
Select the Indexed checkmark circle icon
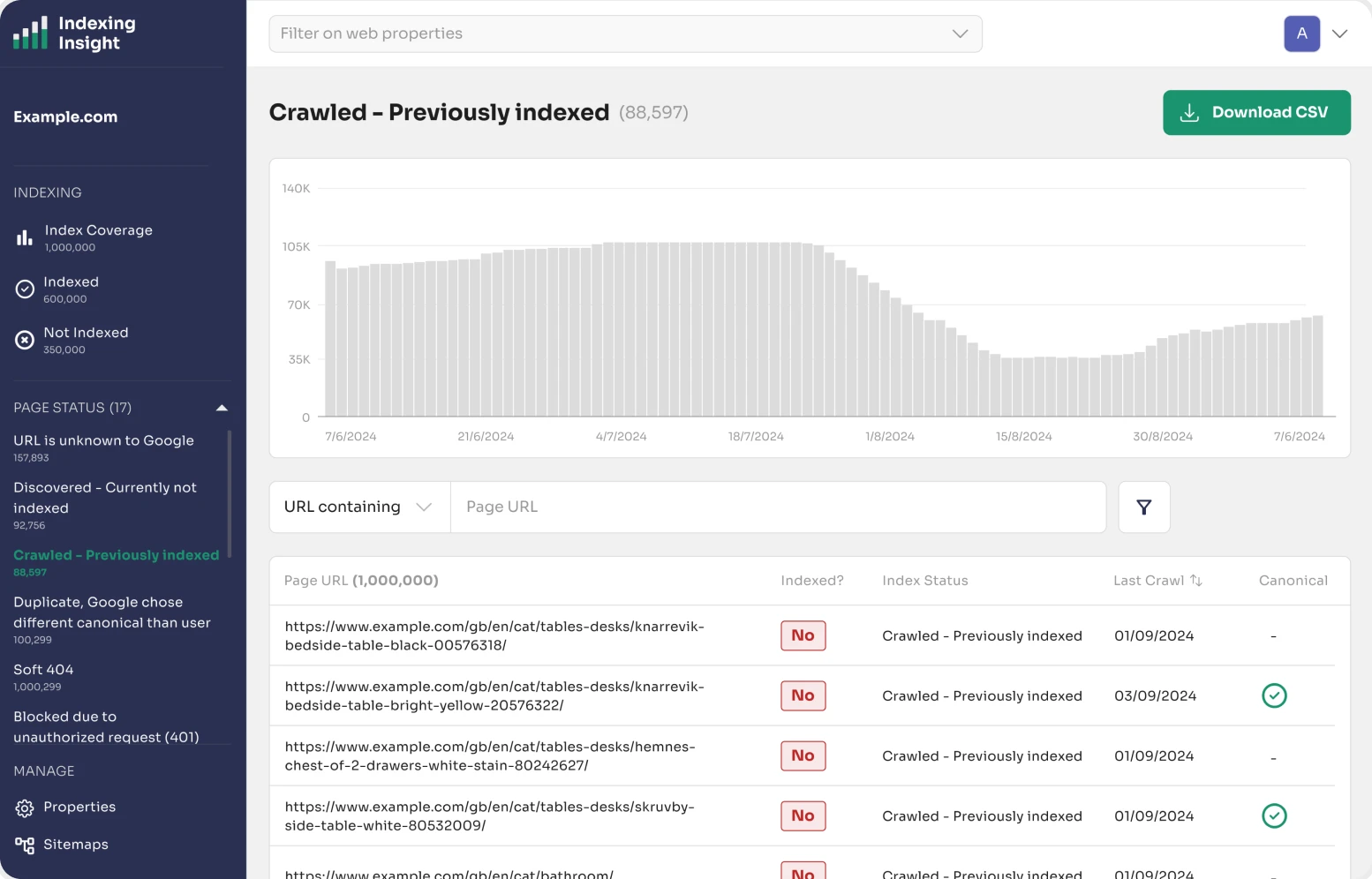pyautogui.click(x=25, y=289)
